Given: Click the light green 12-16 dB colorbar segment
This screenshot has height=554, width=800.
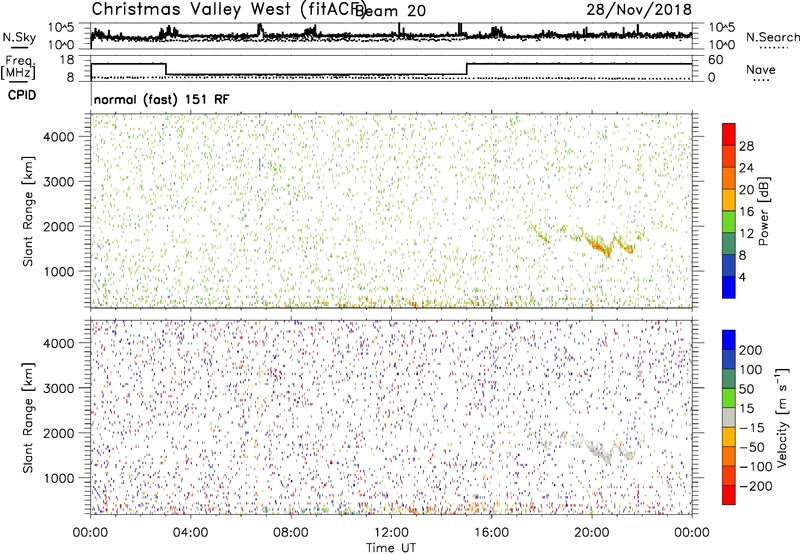Looking at the screenshot, I should (x=729, y=222).
